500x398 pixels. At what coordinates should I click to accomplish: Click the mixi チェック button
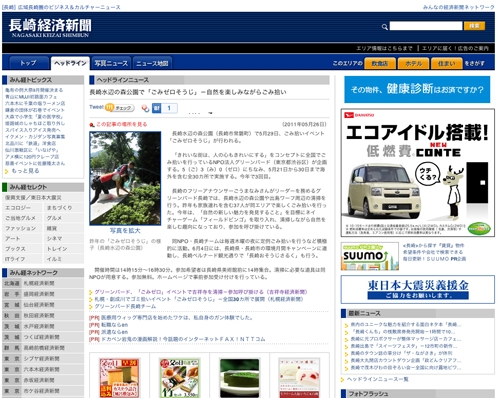(x=120, y=108)
